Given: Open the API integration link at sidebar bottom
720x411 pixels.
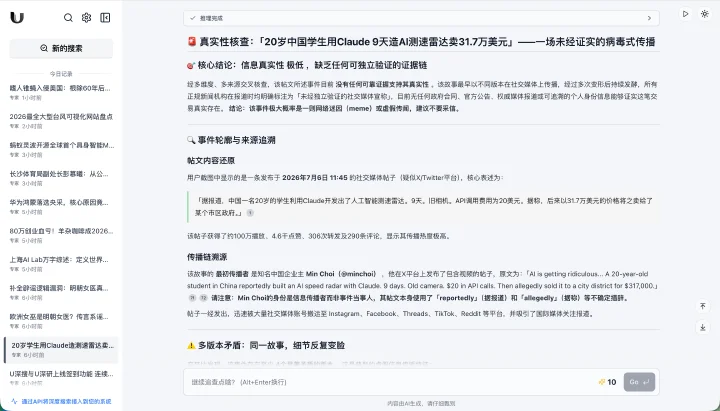Looking at the screenshot, I should click(x=66, y=401).
